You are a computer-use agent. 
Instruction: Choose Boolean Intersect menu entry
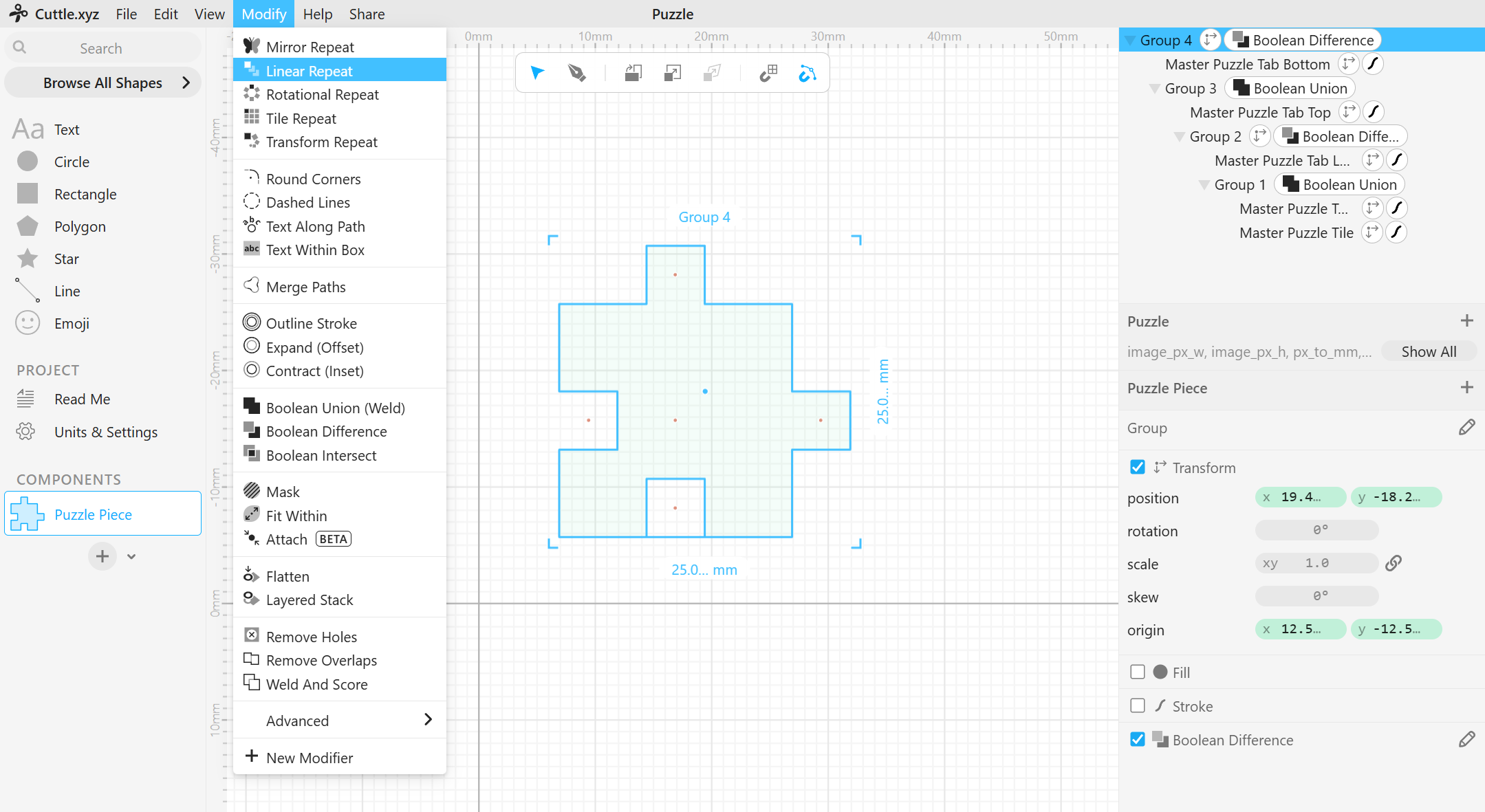pyautogui.click(x=340, y=455)
